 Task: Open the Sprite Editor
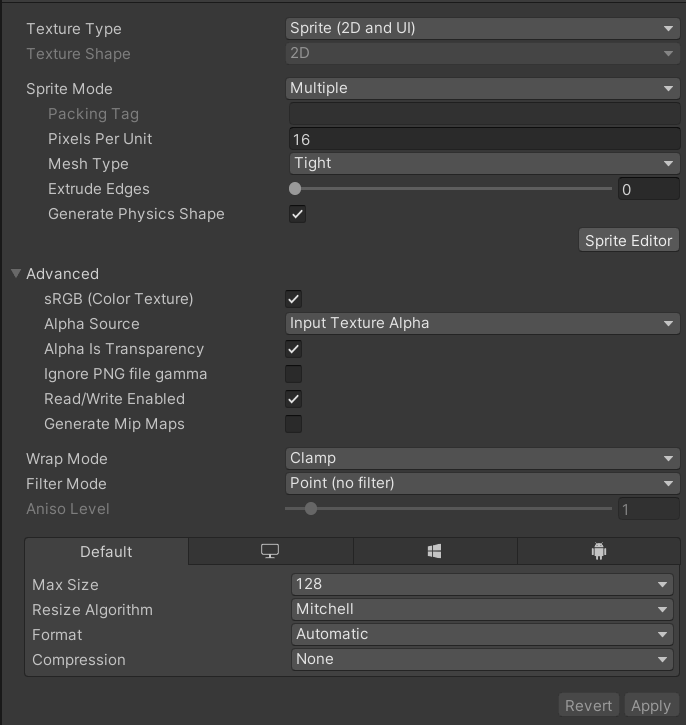tap(629, 240)
